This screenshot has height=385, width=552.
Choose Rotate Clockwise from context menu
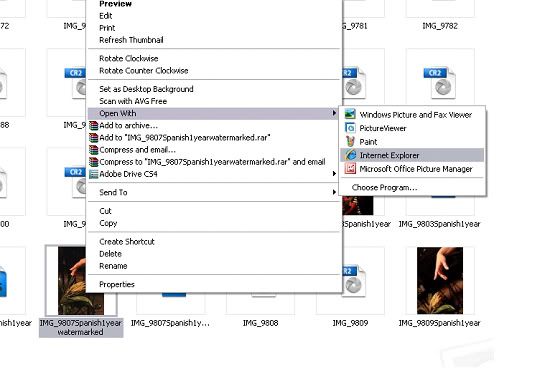coord(128,58)
